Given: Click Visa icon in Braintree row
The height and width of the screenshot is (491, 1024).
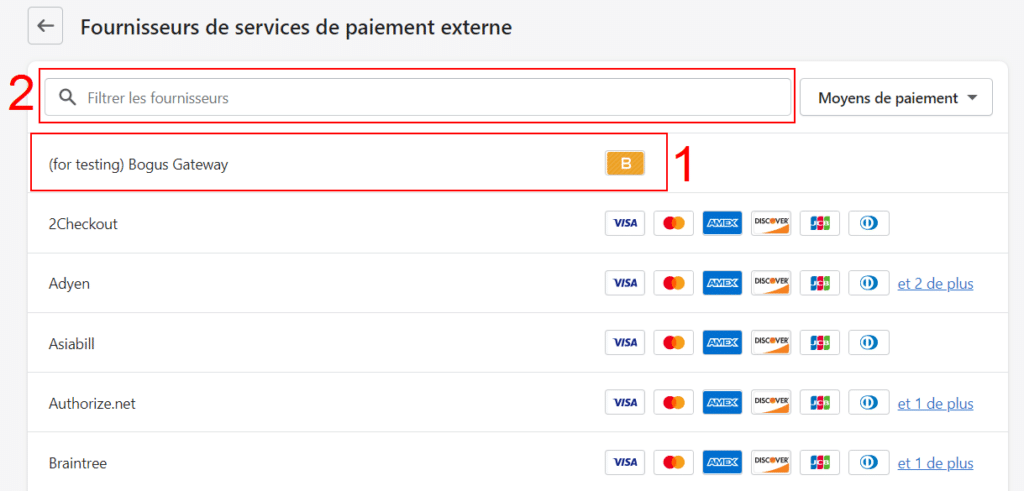Looking at the screenshot, I should click(625, 463).
